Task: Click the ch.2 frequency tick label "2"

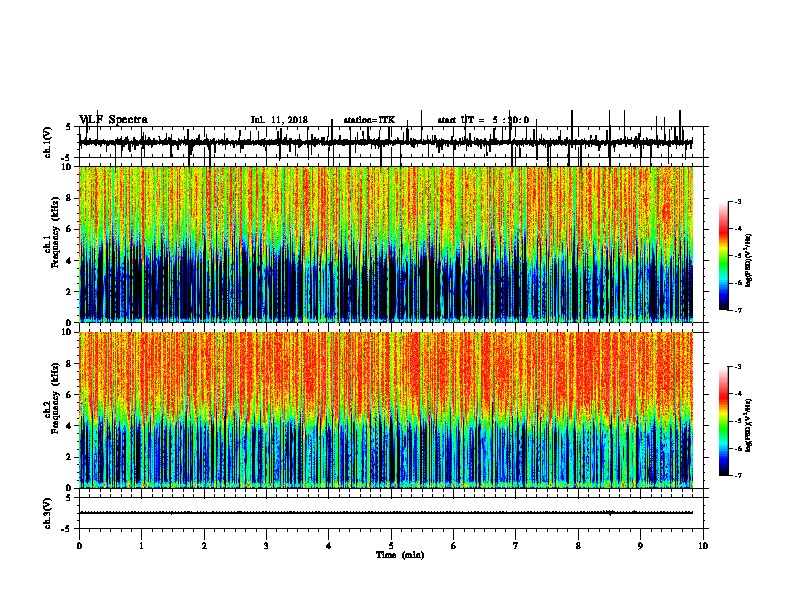Action: (70, 457)
